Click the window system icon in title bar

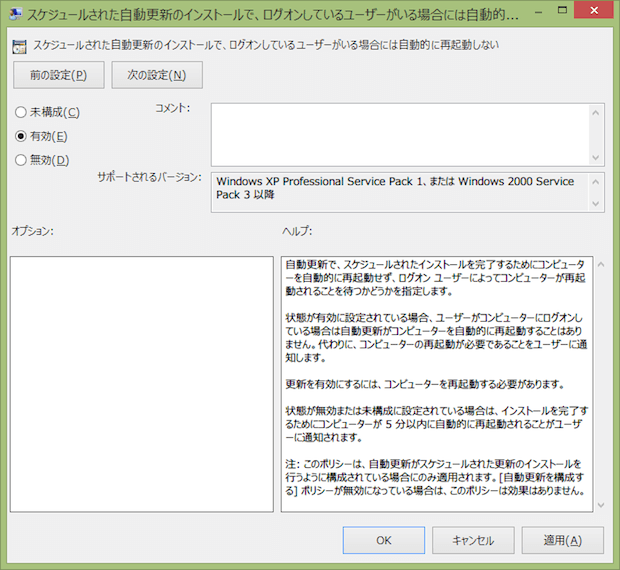tap(15, 14)
